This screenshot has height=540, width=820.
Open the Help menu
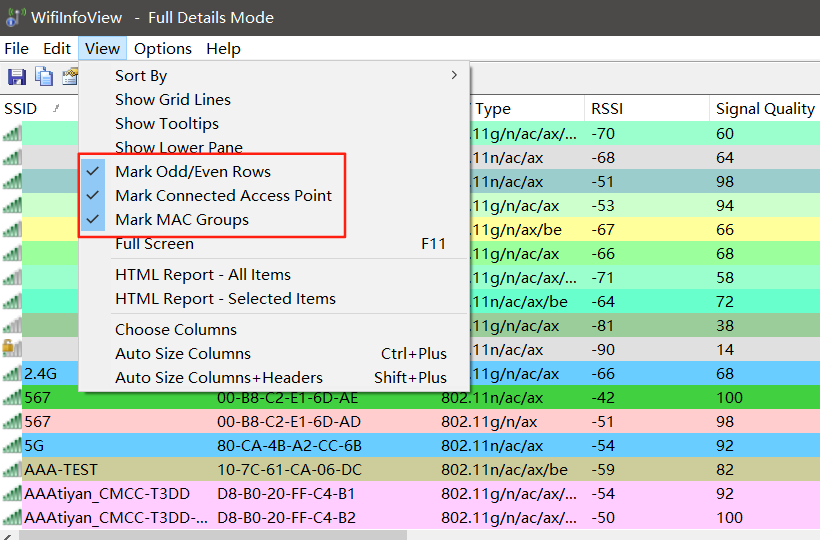click(x=223, y=49)
